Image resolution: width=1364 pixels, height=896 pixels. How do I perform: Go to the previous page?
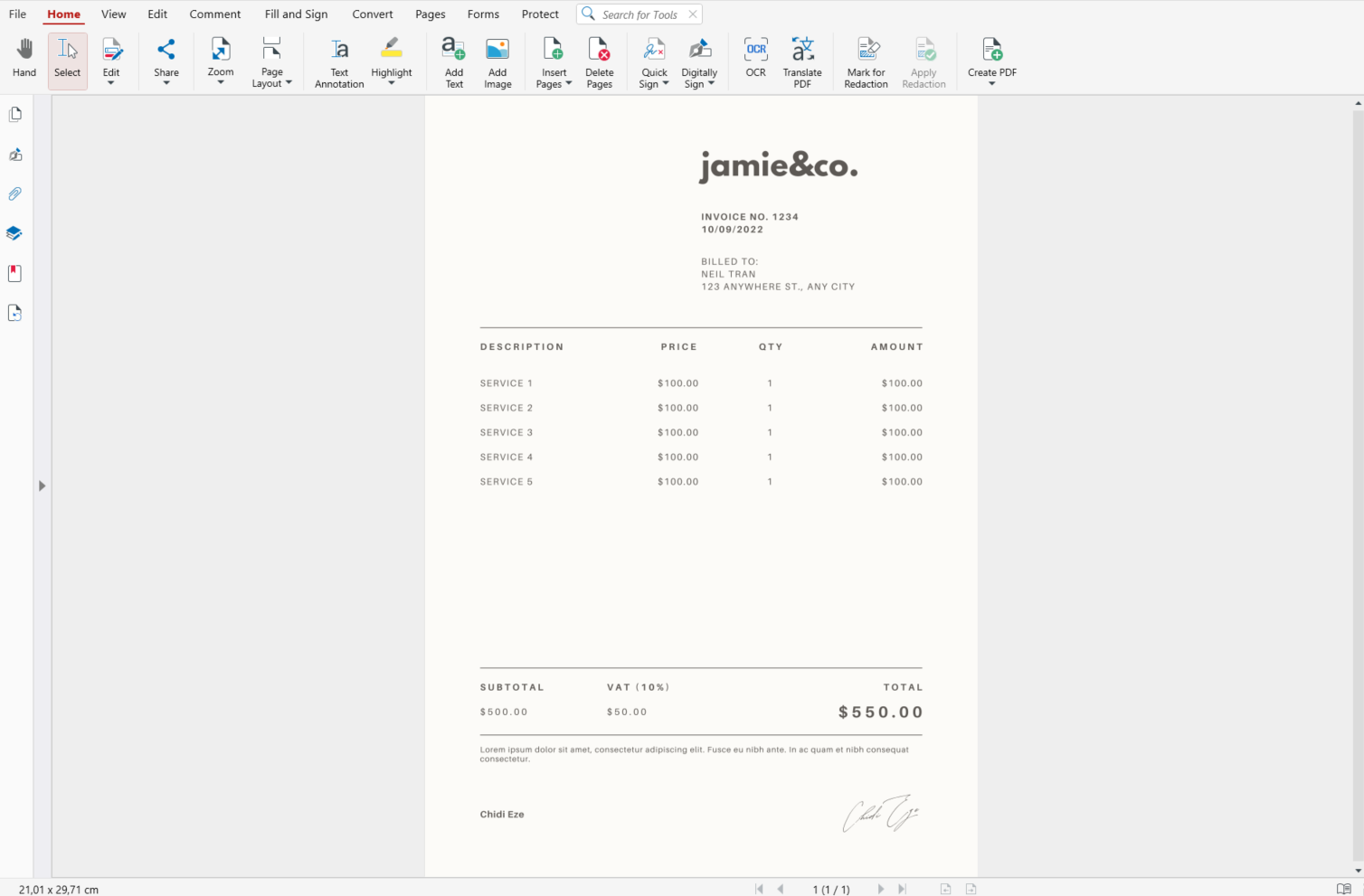(x=781, y=889)
